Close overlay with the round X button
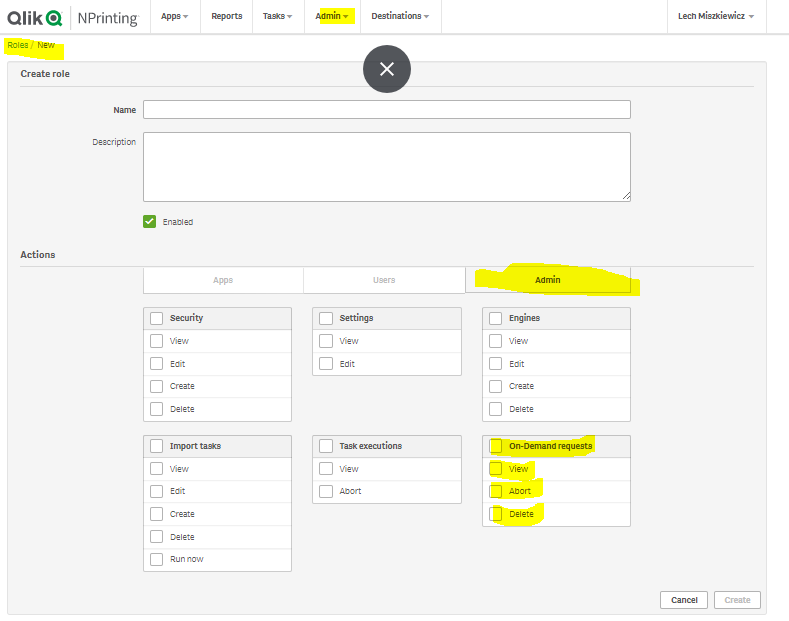789x621 pixels. click(x=386, y=69)
